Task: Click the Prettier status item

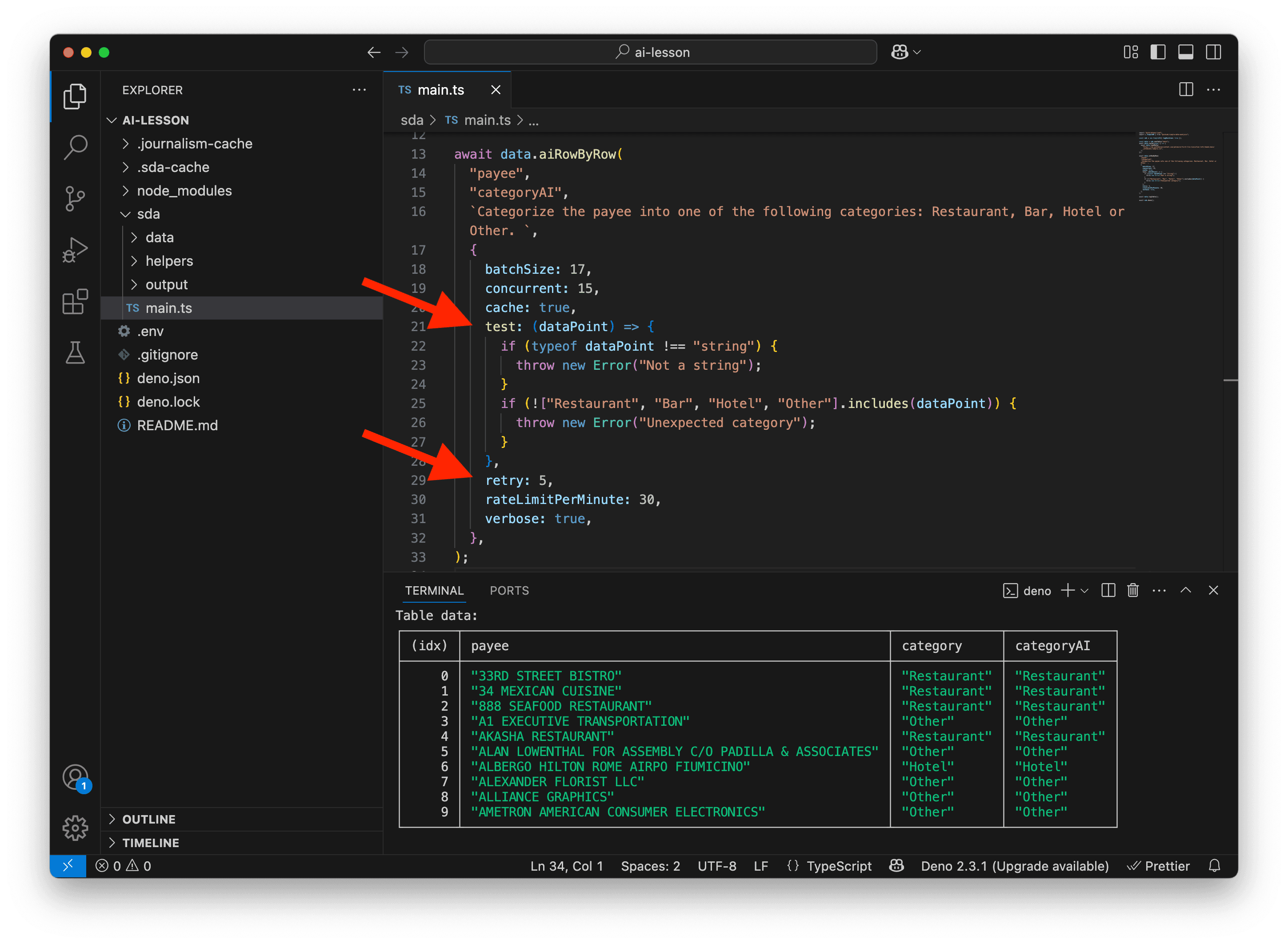Action: (x=1158, y=866)
